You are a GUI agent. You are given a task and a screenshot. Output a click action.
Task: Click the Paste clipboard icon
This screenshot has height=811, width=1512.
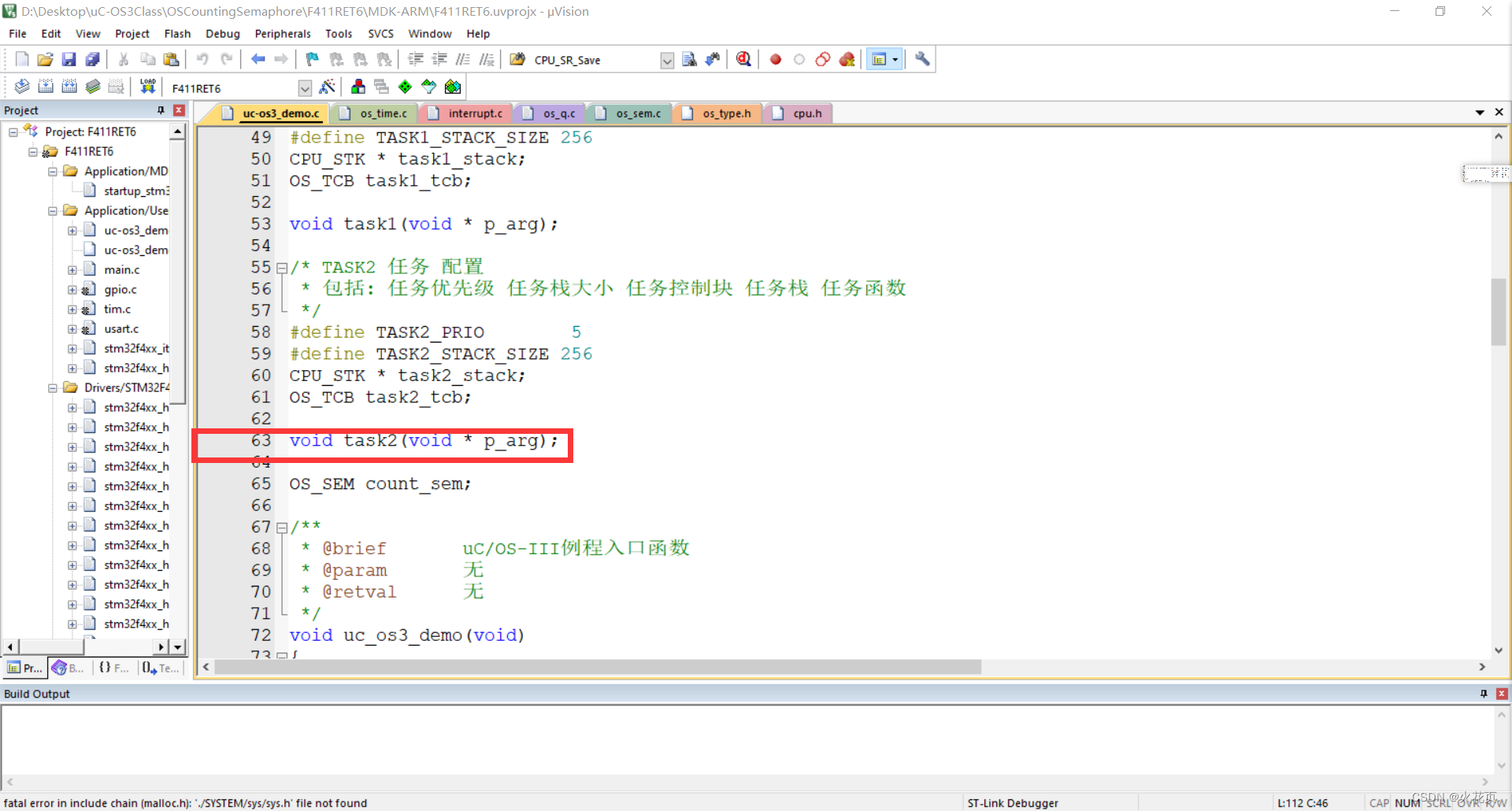tap(171, 59)
